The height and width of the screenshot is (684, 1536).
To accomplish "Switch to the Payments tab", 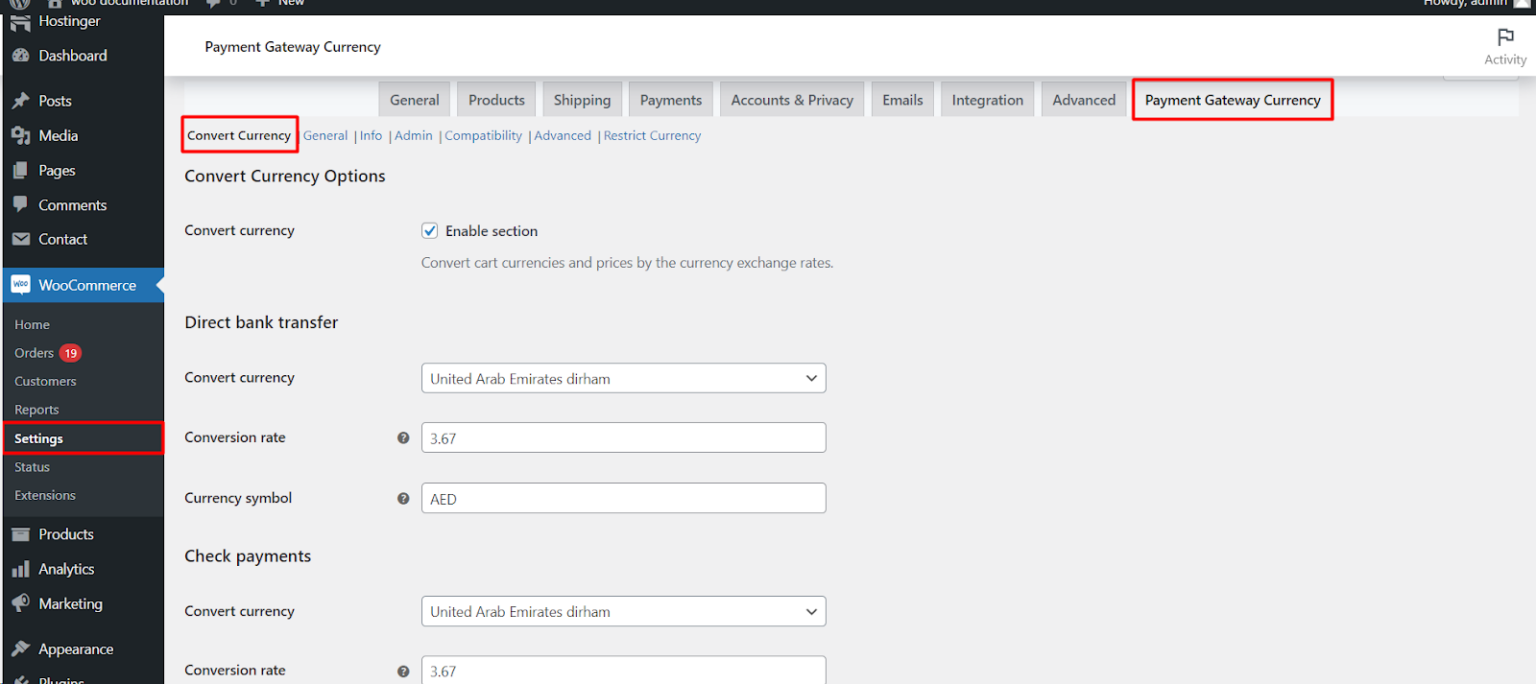I will click(670, 99).
